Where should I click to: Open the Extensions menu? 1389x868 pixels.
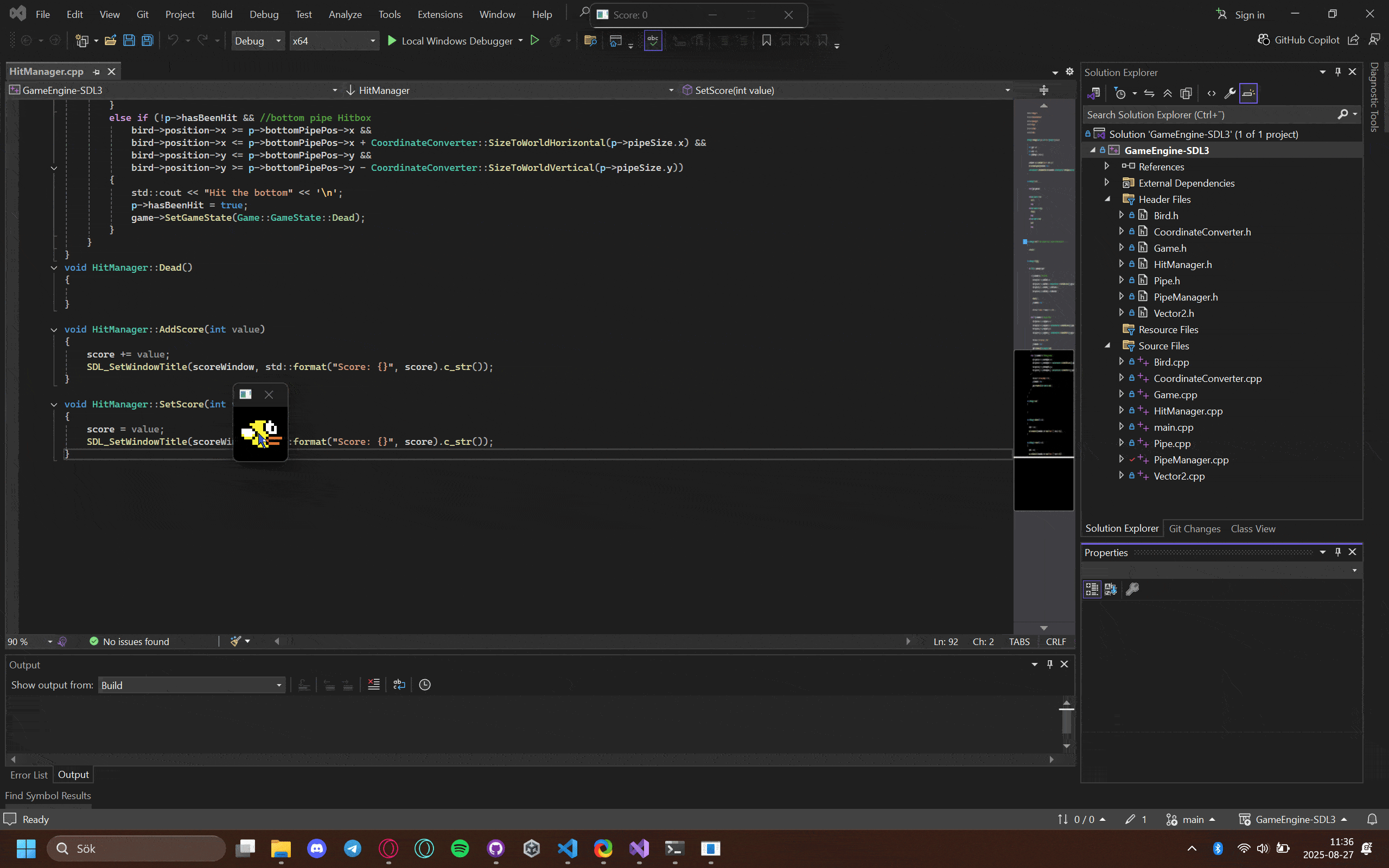[439, 14]
